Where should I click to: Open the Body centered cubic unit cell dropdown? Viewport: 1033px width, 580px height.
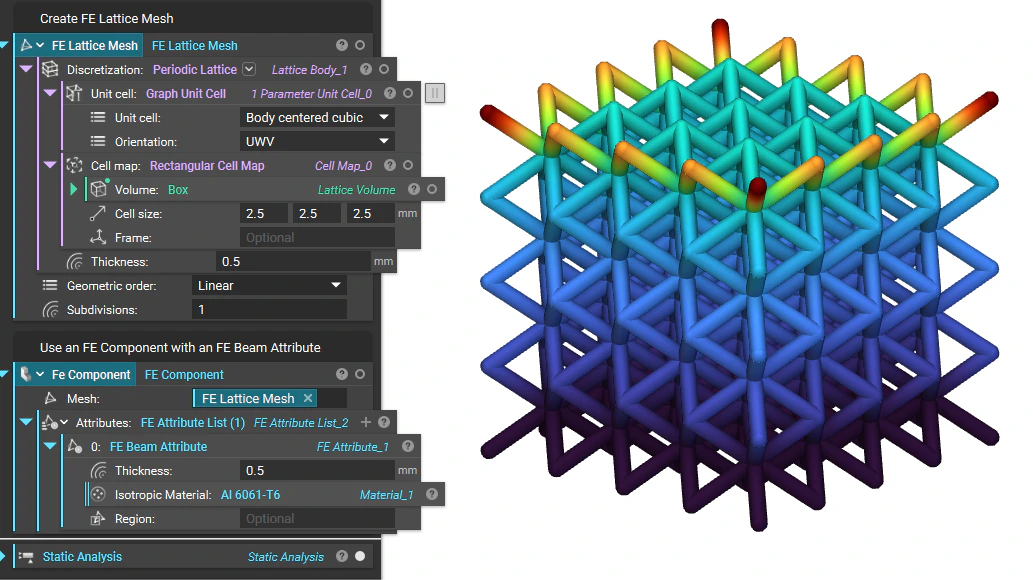pos(384,117)
